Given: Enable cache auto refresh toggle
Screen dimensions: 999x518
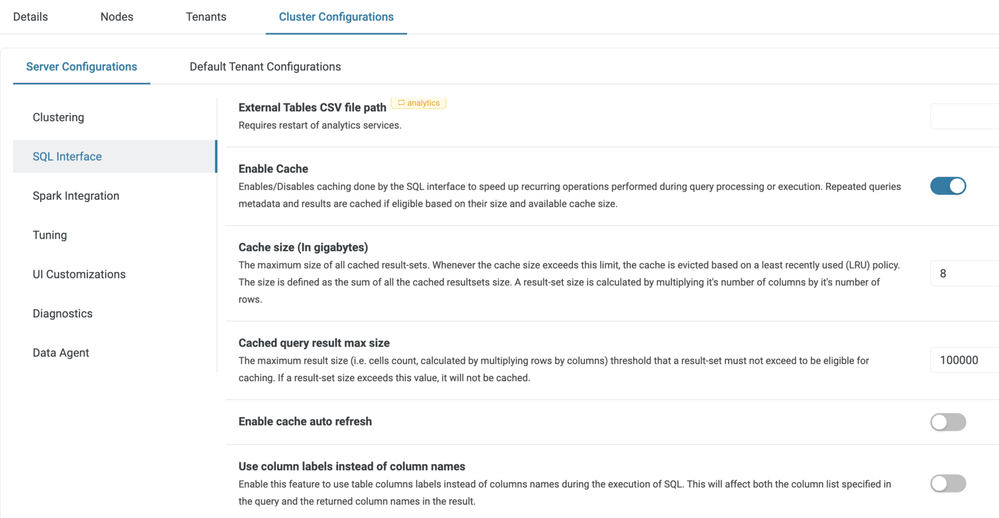Looking at the screenshot, I should [x=947, y=422].
